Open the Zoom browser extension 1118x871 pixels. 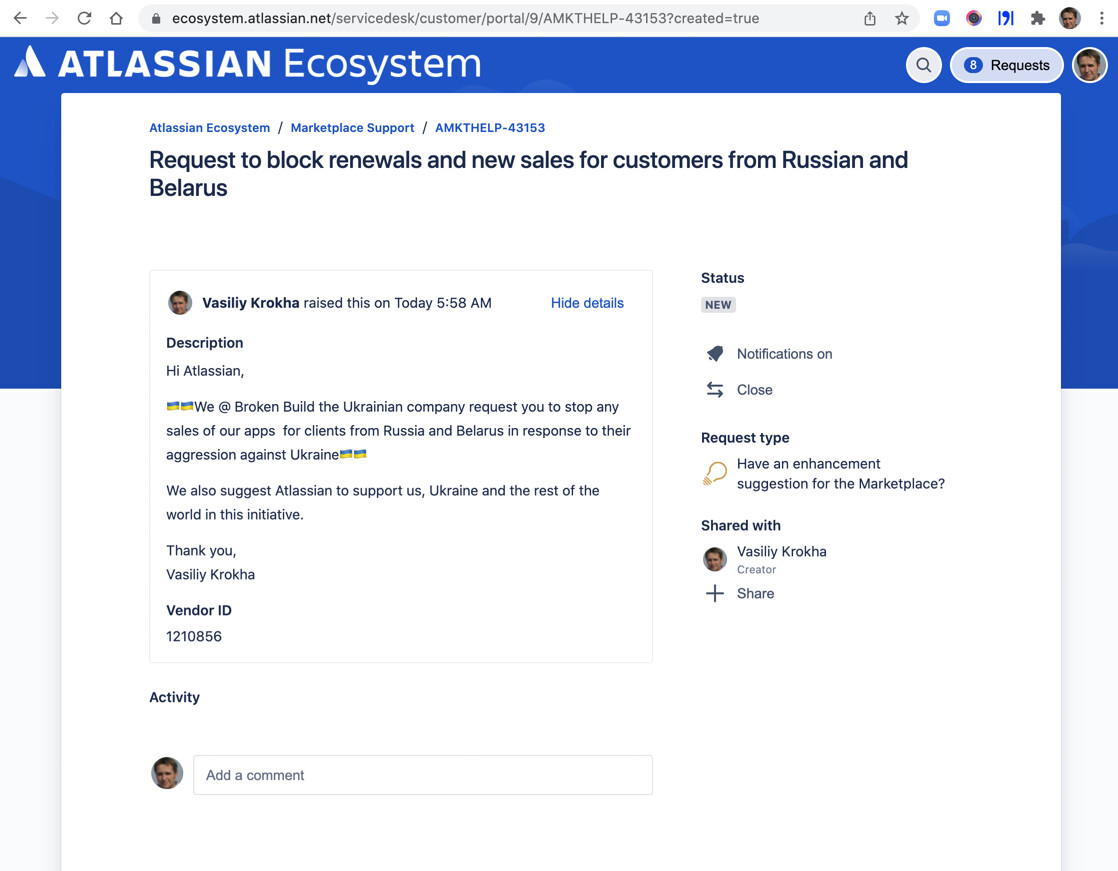942,19
